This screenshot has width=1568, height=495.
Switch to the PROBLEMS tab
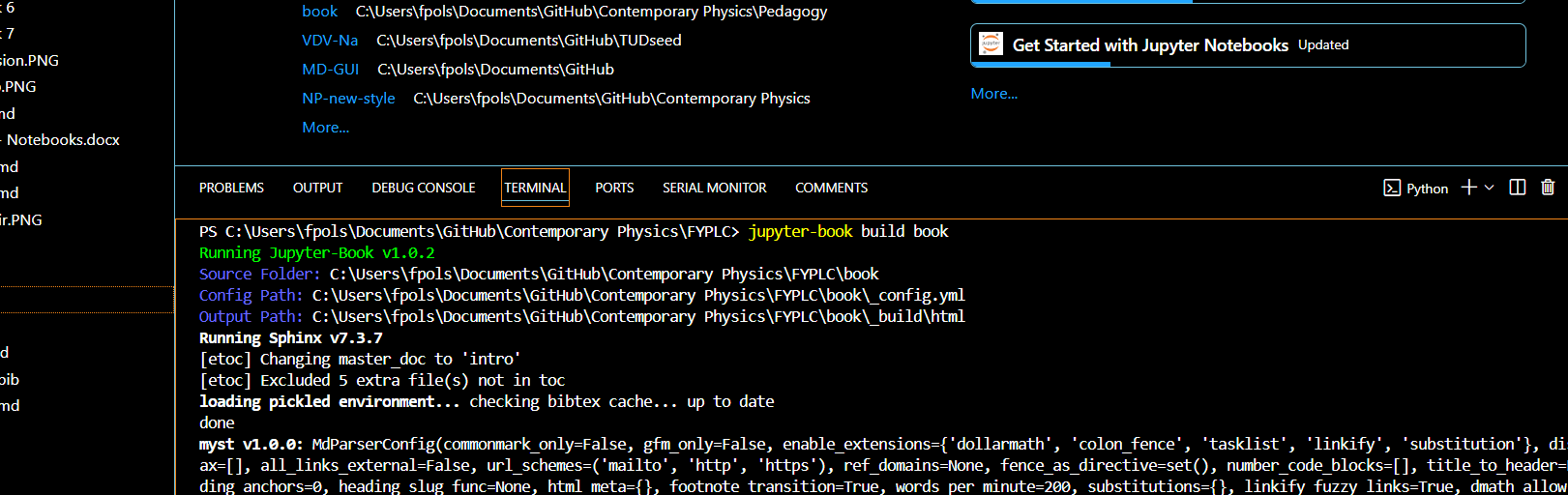coord(231,188)
